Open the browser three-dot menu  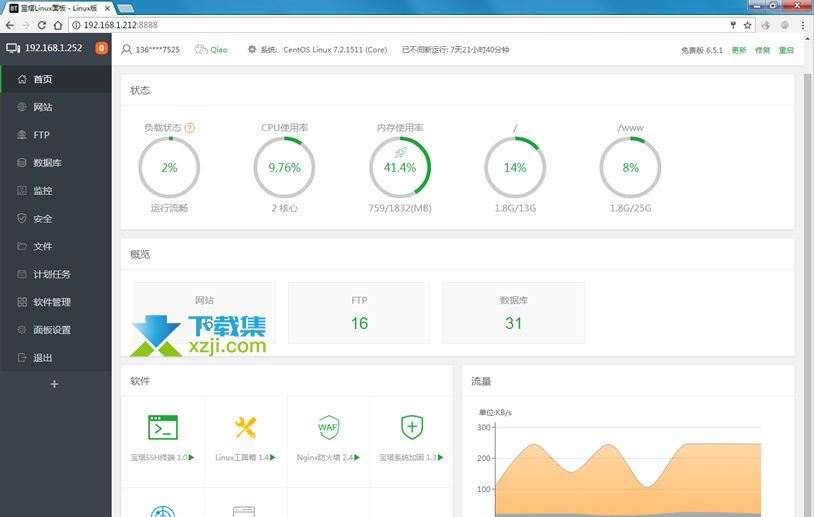803,25
